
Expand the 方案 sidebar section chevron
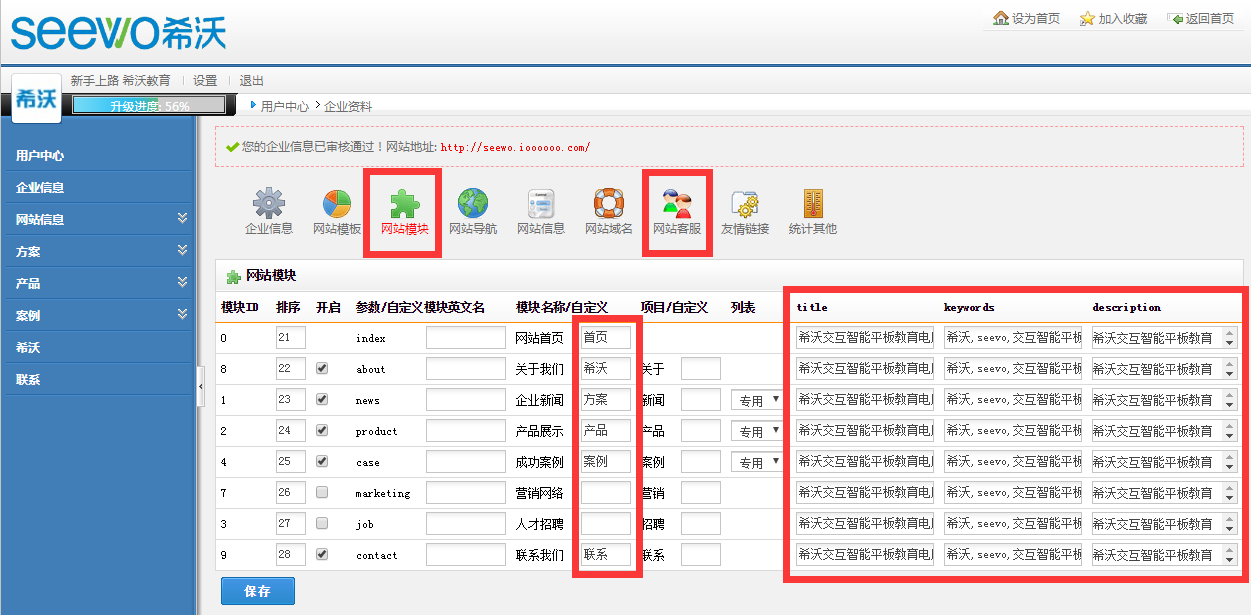coord(182,250)
